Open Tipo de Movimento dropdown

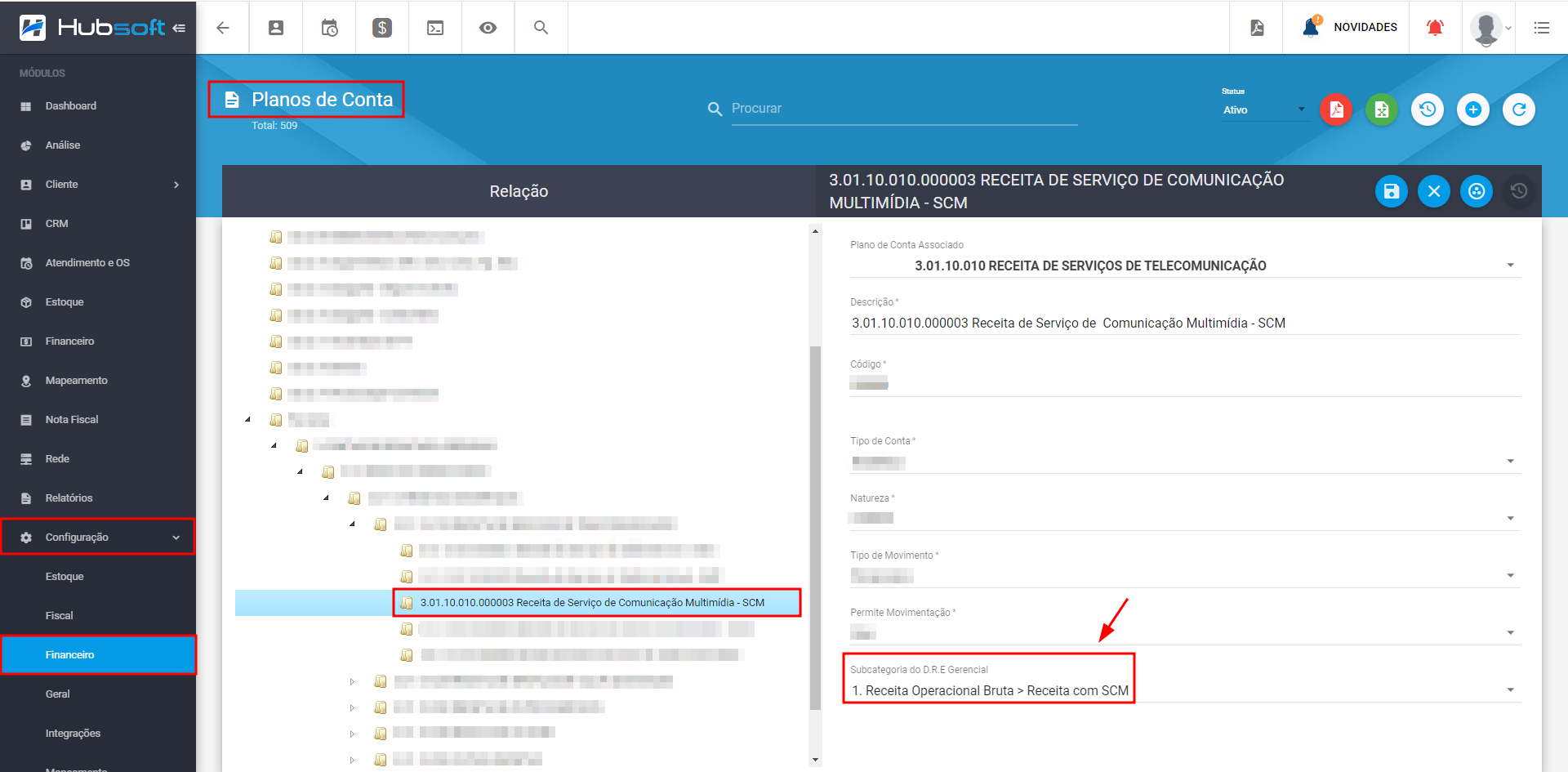[1185, 576]
